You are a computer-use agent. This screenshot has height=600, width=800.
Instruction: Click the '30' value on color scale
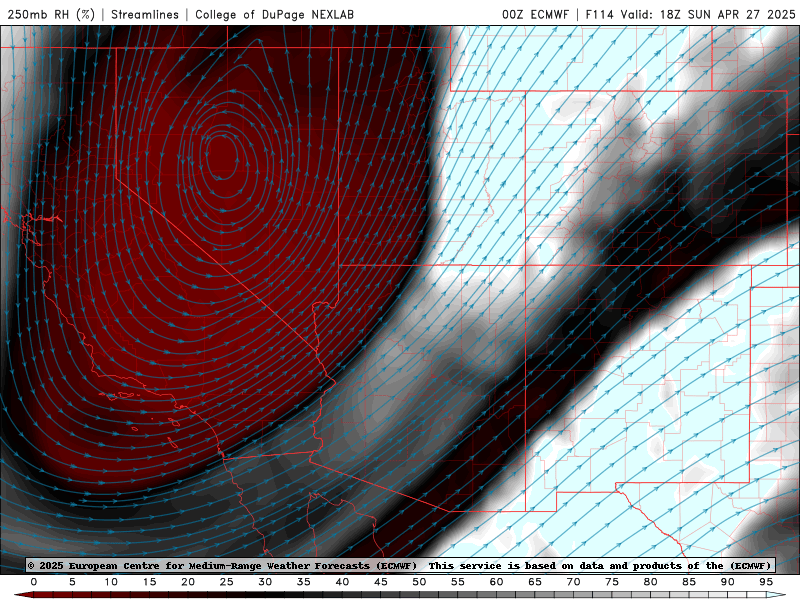click(x=265, y=582)
